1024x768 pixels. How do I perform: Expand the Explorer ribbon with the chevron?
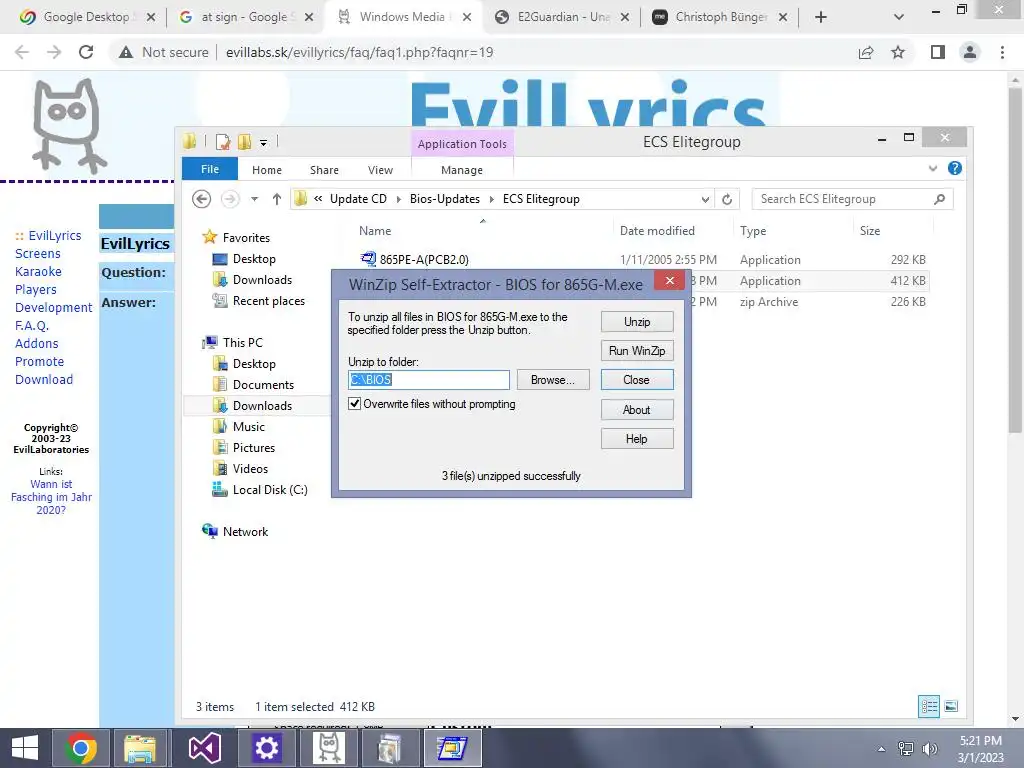933,168
